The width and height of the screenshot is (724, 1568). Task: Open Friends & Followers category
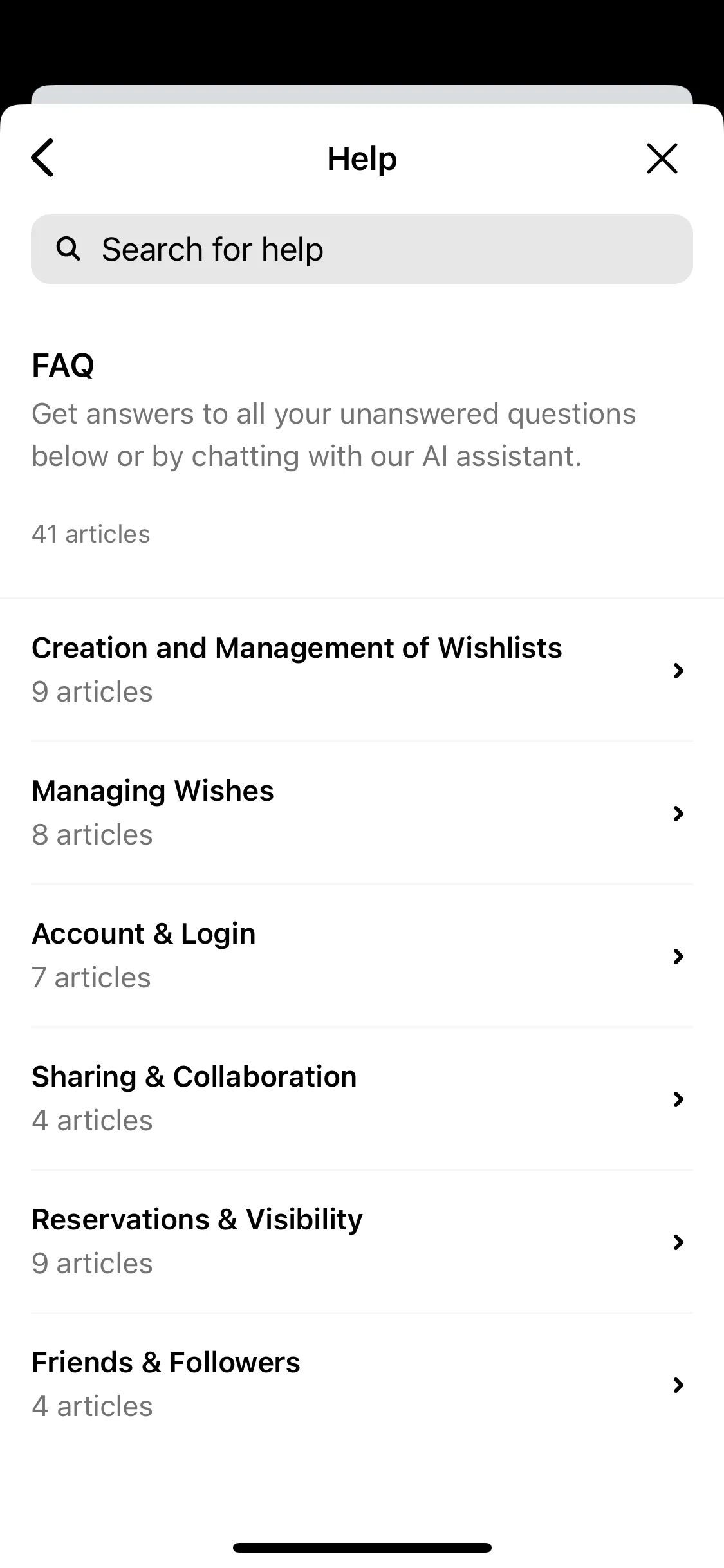[x=362, y=1385]
